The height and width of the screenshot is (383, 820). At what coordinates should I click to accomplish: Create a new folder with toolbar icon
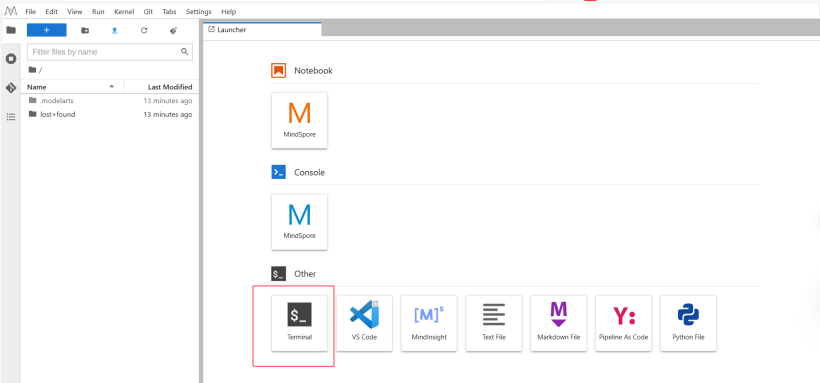85,30
